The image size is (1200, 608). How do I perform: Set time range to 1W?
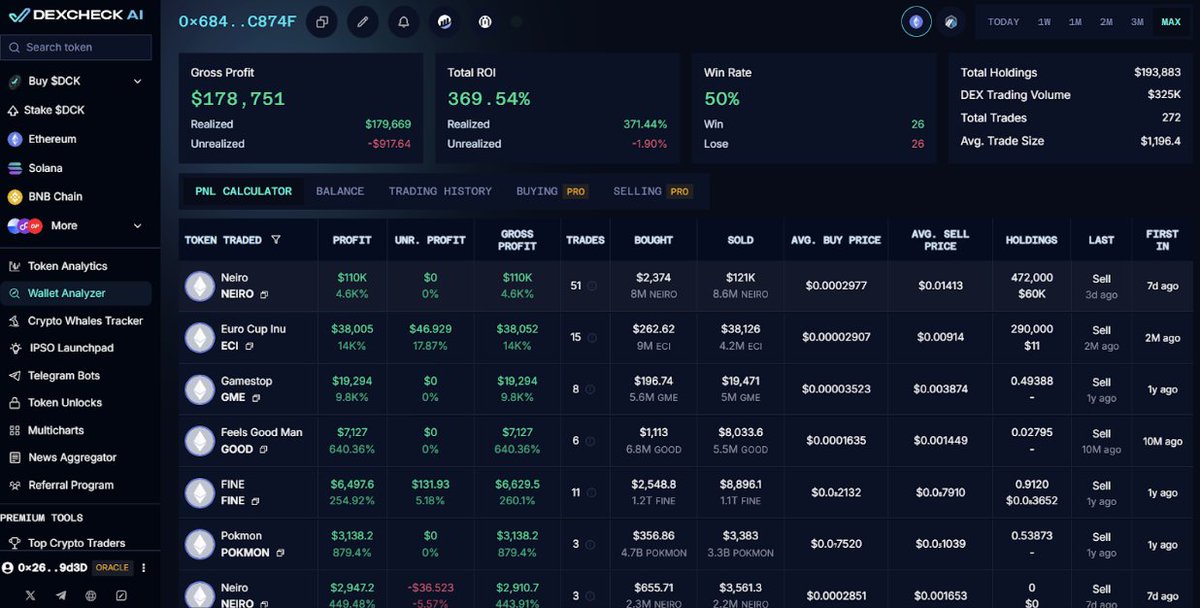coord(1044,22)
